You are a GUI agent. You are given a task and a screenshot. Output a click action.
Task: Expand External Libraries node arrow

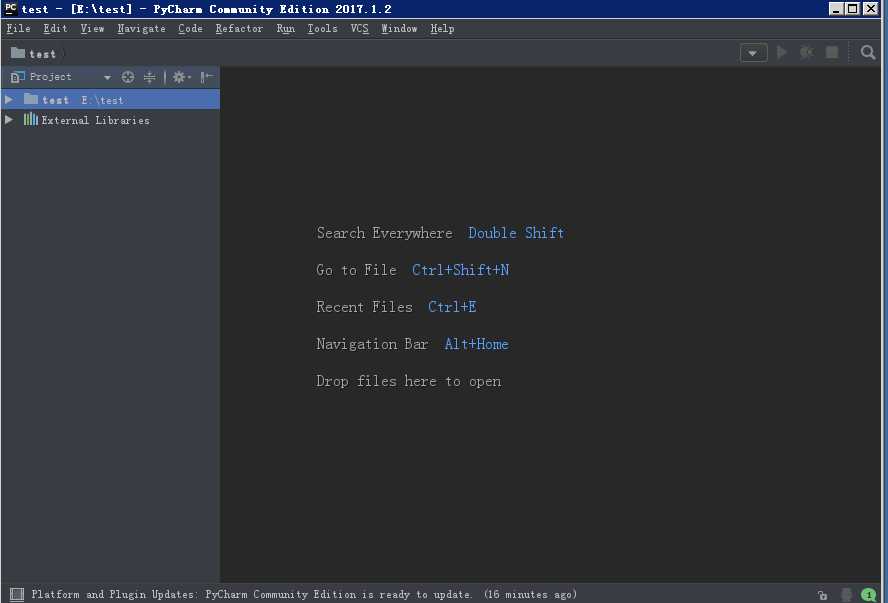coord(9,120)
